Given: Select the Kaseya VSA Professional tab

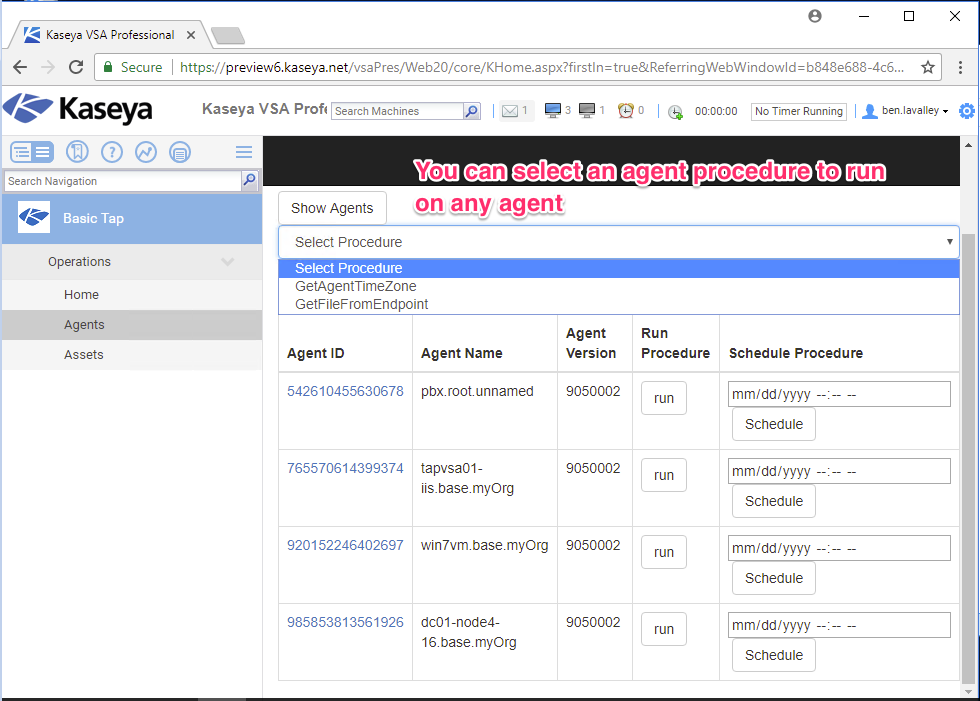Looking at the screenshot, I should pyautogui.click(x=110, y=35).
